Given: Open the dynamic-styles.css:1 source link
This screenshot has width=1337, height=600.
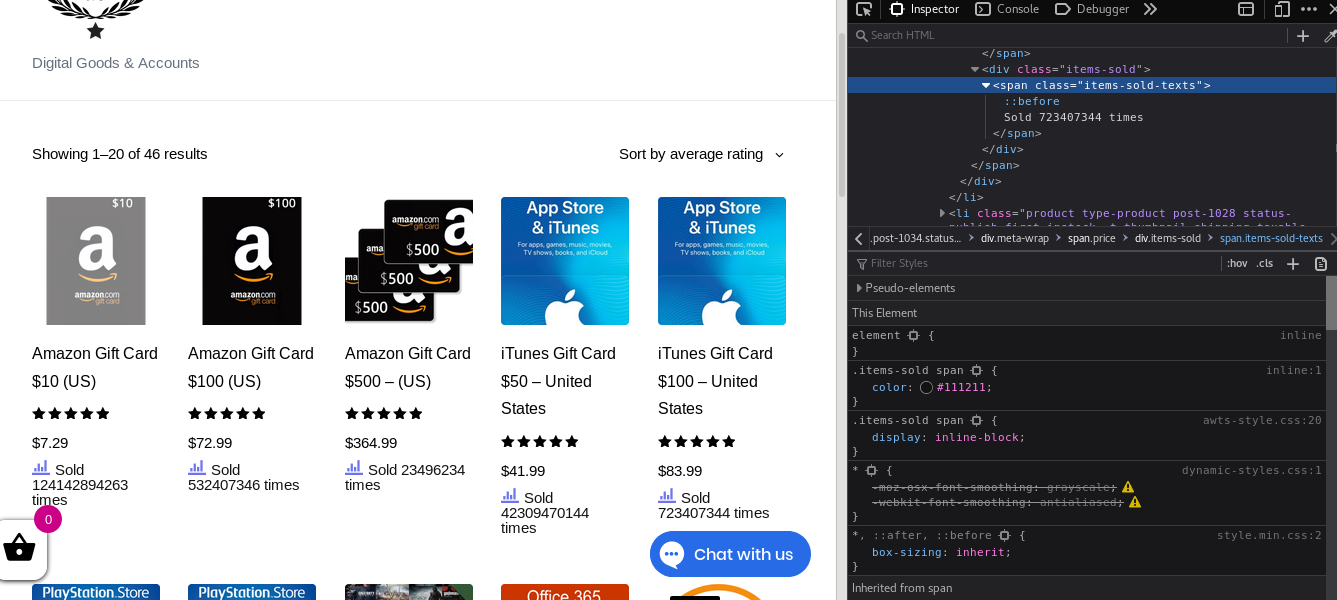Looking at the screenshot, I should (1252, 470).
